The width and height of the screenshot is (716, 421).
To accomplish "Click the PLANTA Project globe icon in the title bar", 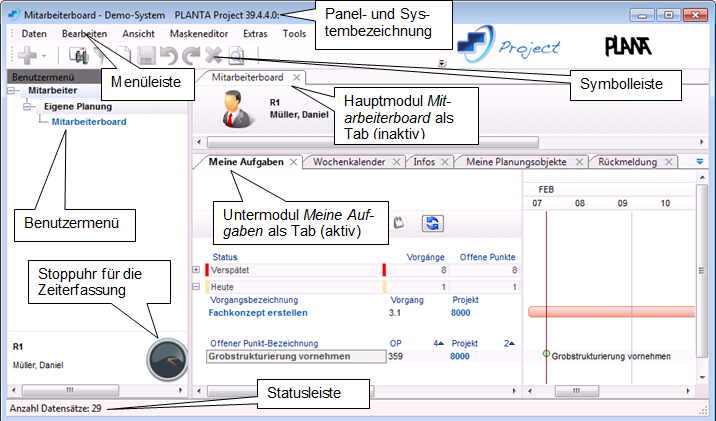I will click(15, 15).
